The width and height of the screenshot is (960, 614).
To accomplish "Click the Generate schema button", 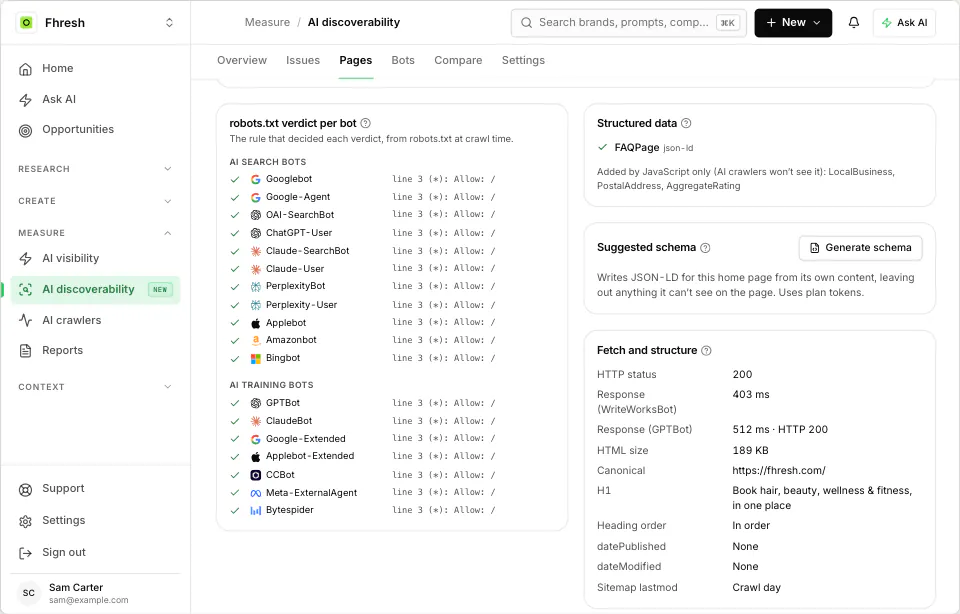I will pyautogui.click(x=860, y=248).
